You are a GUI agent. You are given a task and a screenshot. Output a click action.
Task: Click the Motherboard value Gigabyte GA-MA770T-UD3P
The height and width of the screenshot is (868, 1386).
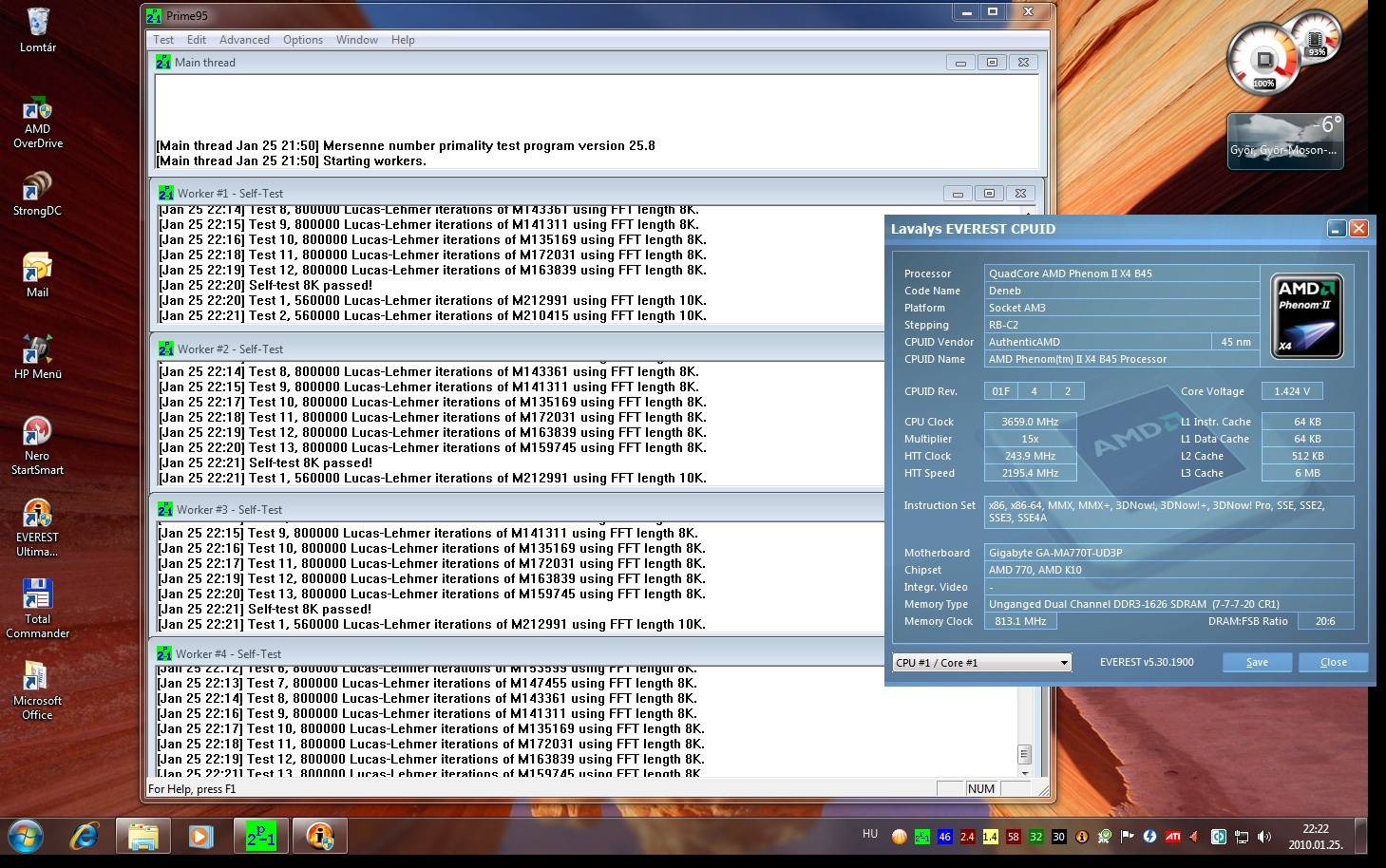coord(1169,553)
